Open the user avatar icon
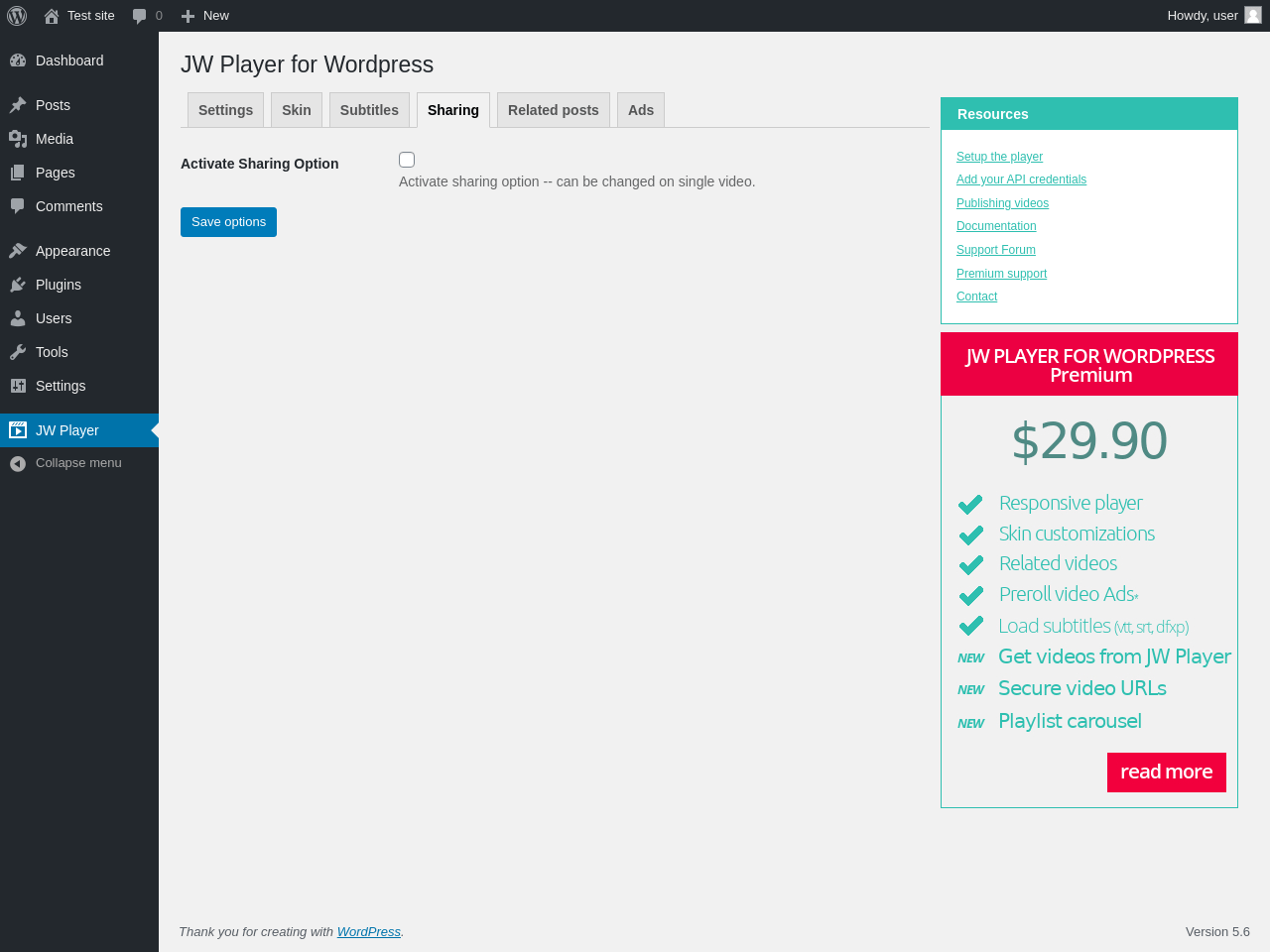 point(1253,15)
